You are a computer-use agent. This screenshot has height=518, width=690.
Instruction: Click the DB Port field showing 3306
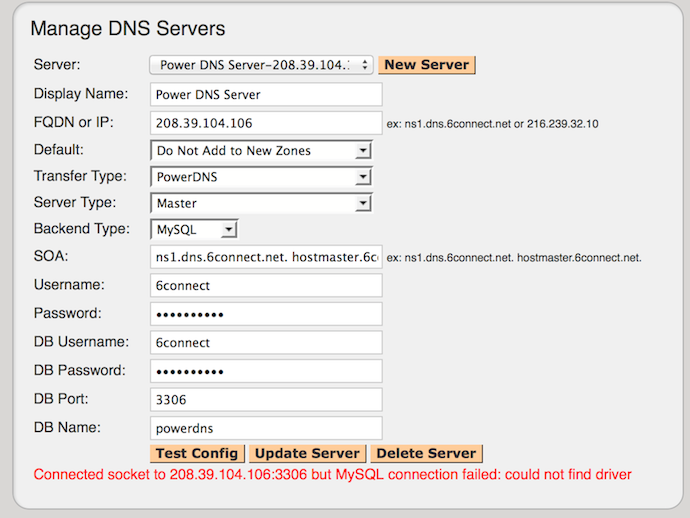(266, 399)
